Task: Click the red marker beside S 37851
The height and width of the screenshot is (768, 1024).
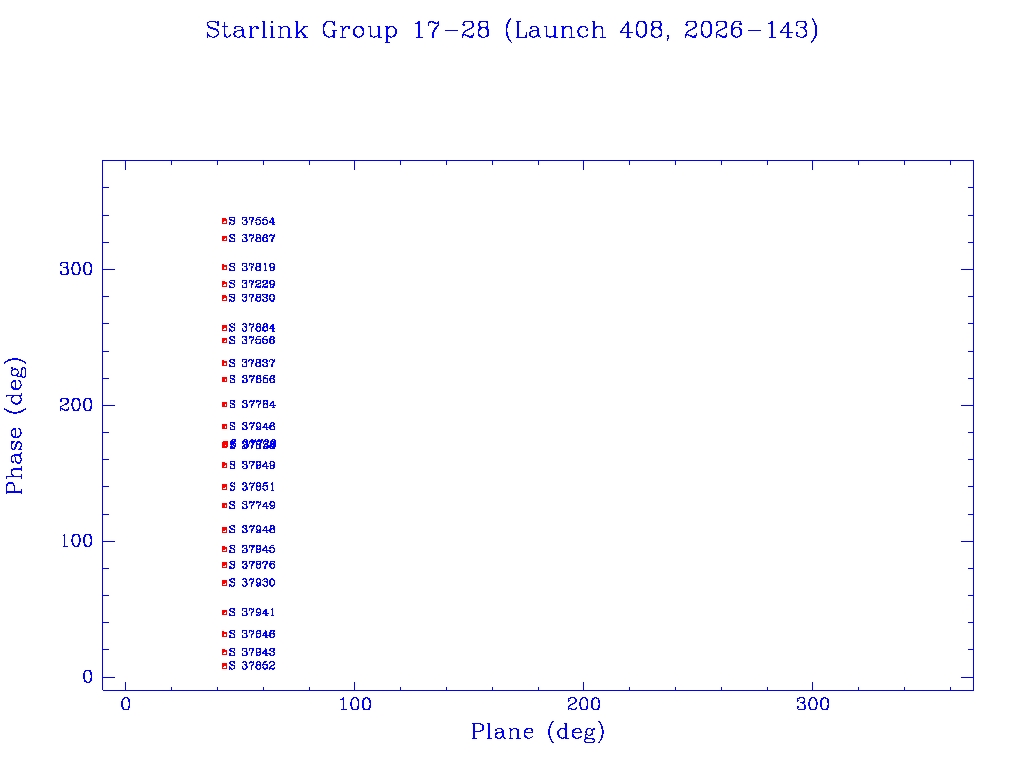Action: click(x=225, y=487)
